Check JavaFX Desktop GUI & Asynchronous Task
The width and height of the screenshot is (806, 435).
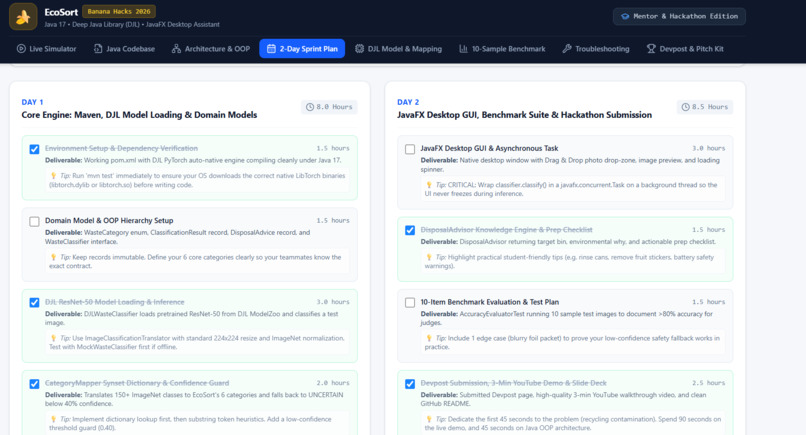410,149
